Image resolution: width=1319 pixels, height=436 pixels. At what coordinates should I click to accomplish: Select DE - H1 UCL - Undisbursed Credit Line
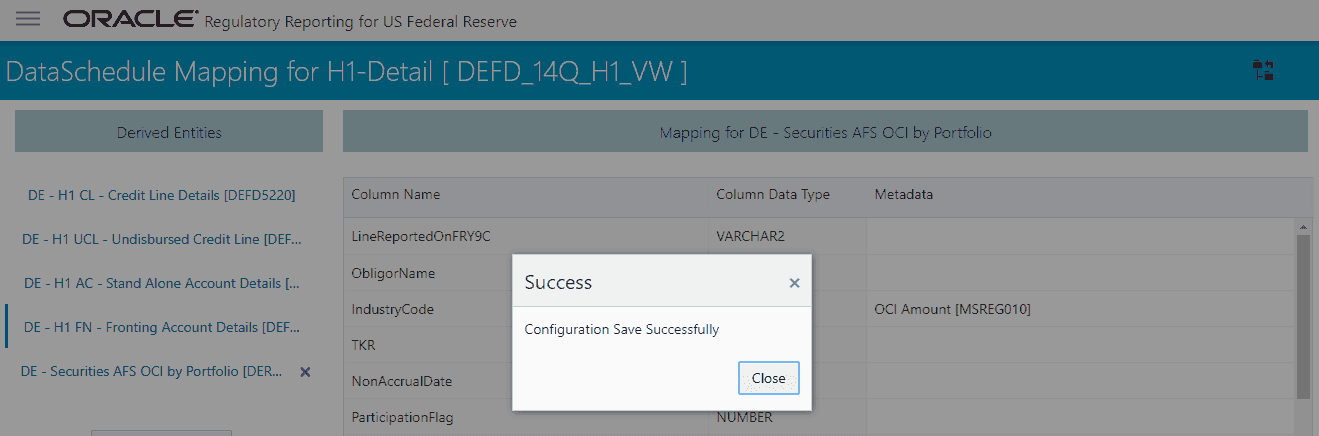[x=162, y=239]
